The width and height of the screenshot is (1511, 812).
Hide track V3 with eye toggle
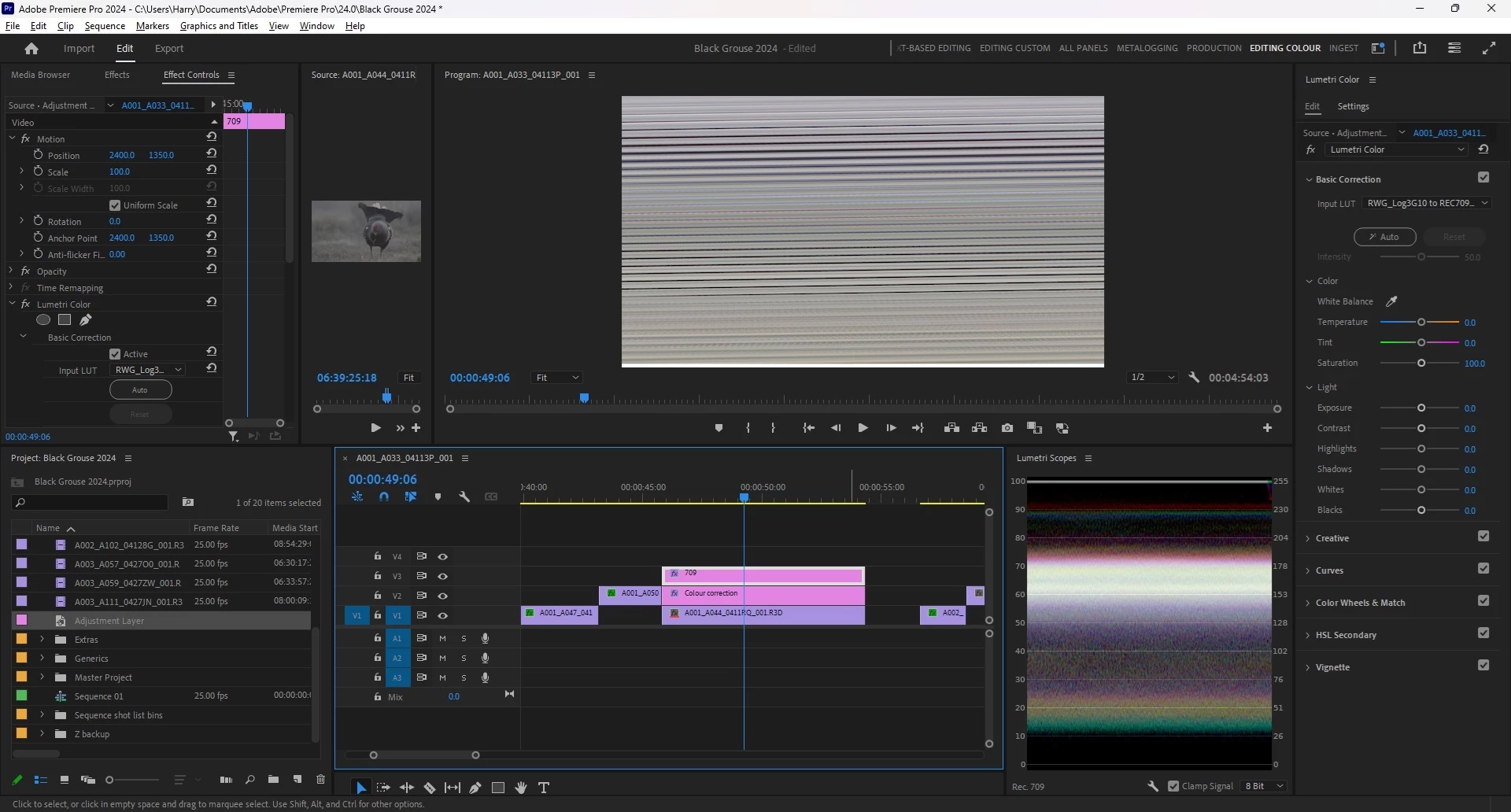pos(443,577)
